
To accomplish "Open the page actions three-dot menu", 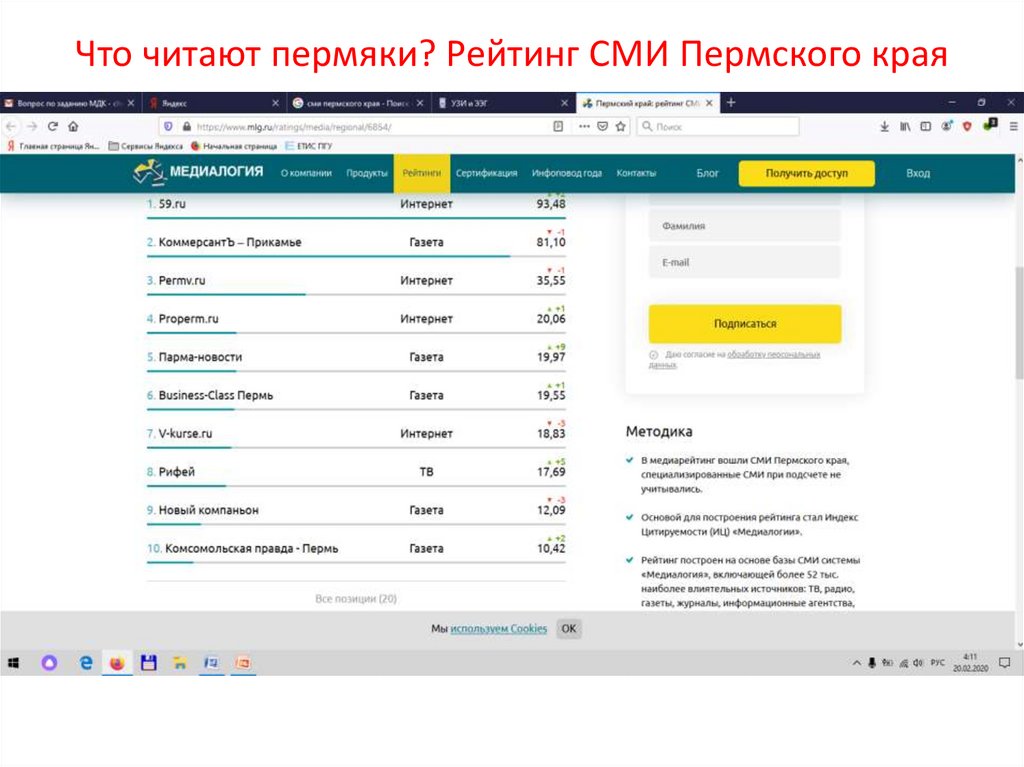I will (584, 127).
